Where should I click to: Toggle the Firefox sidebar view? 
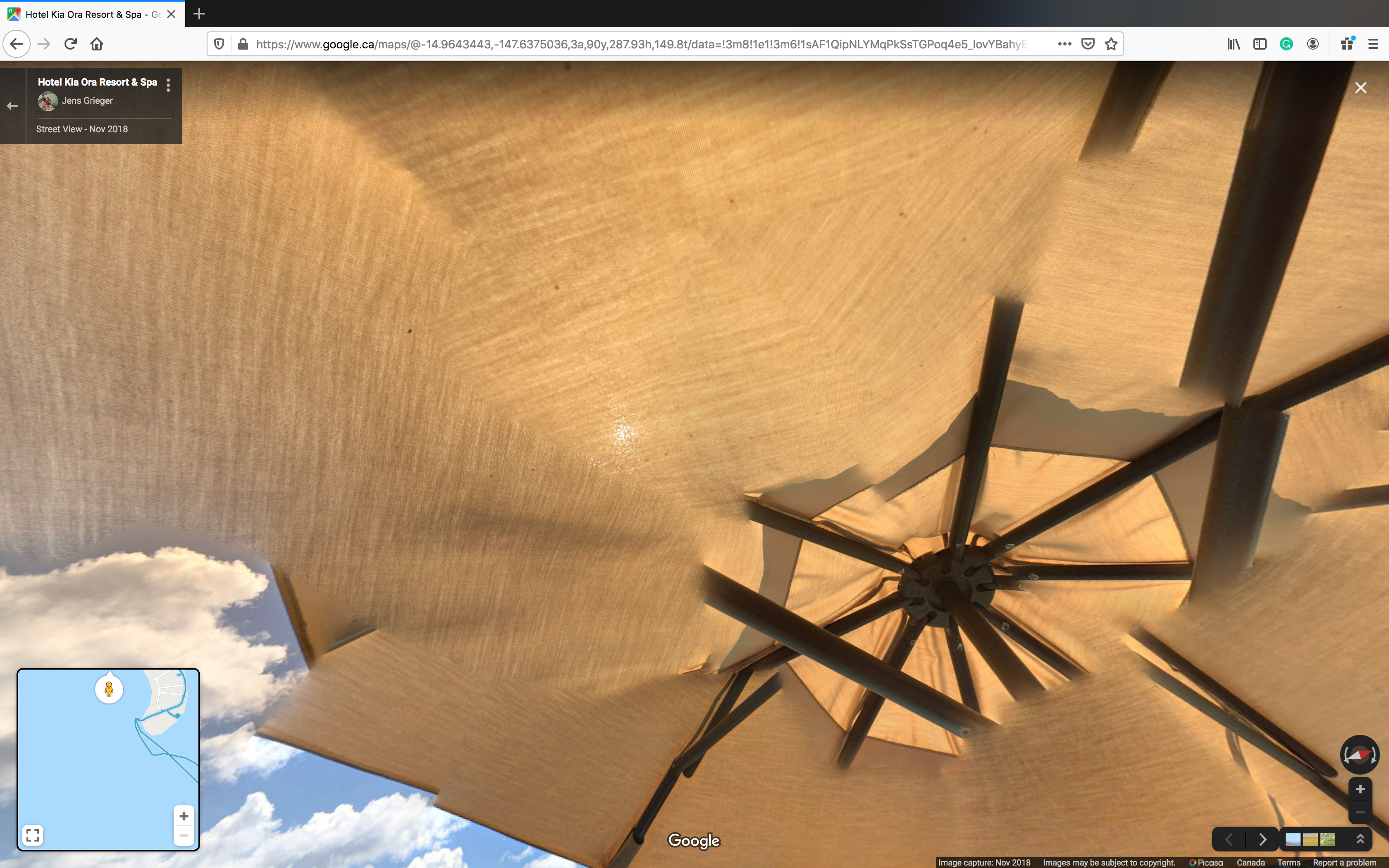pos(1259,44)
